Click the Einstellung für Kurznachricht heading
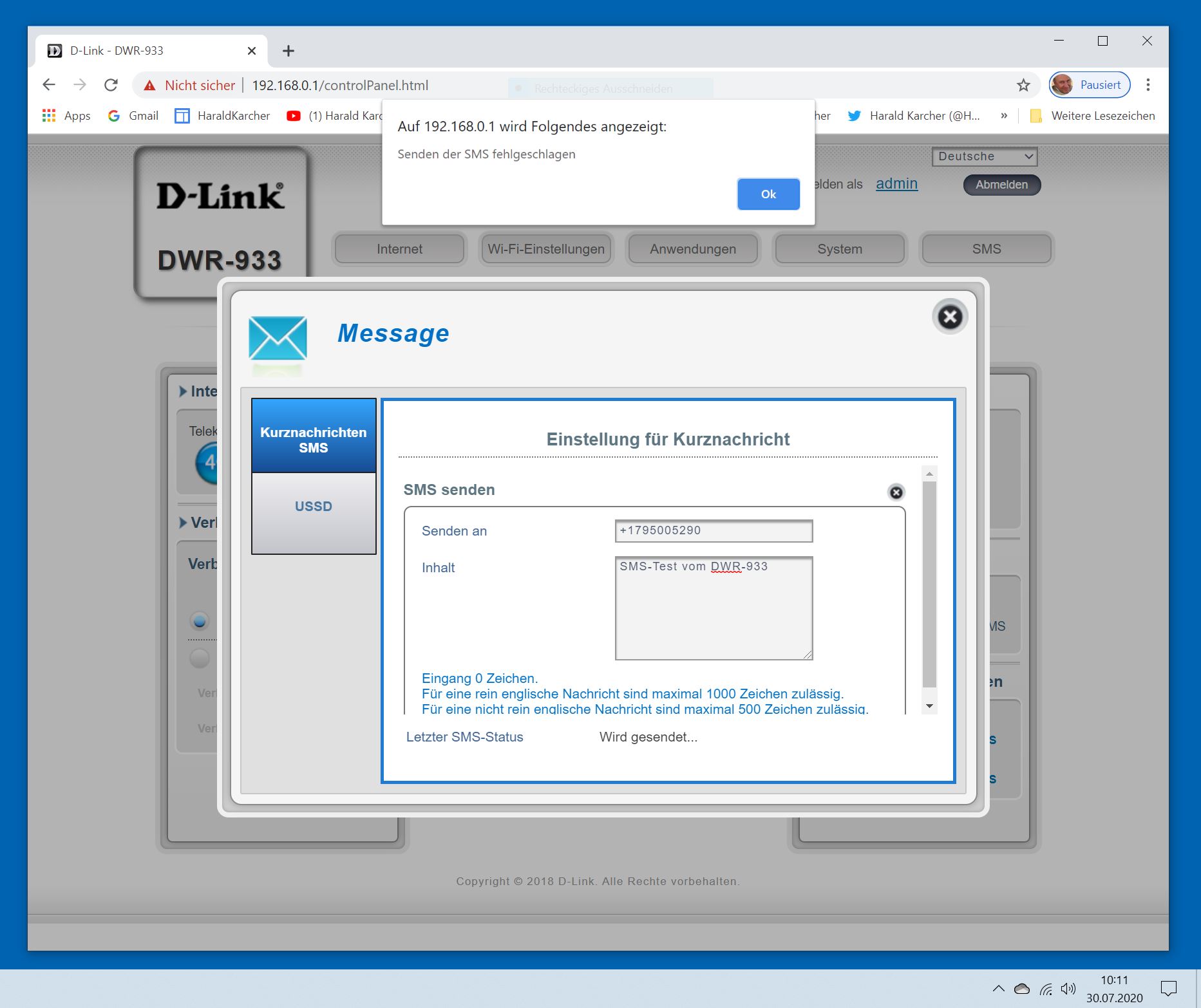This screenshot has height=1008, width=1201. (x=668, y=440)
